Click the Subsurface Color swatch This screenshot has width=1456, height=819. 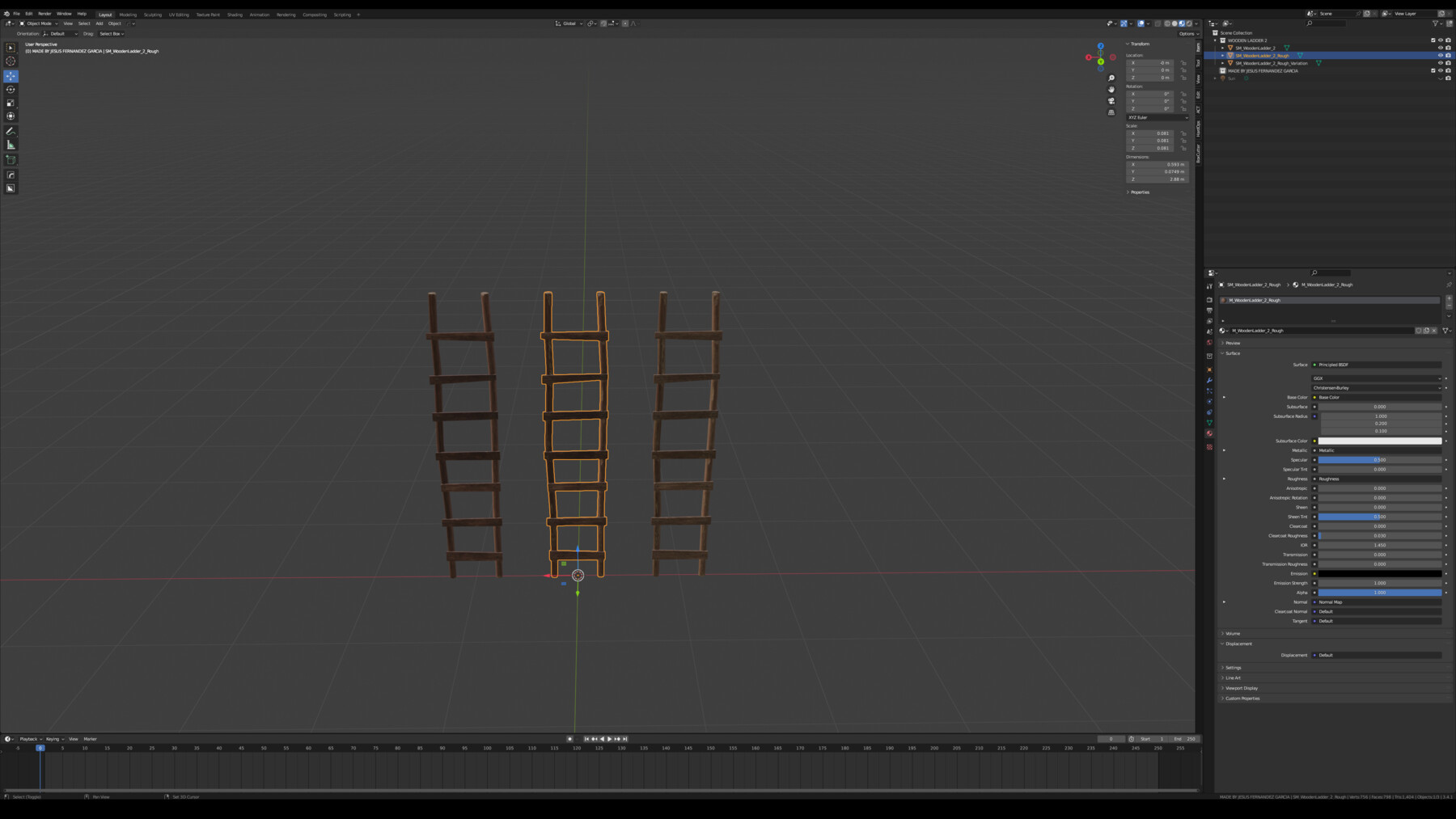[x=1379, y=441]
